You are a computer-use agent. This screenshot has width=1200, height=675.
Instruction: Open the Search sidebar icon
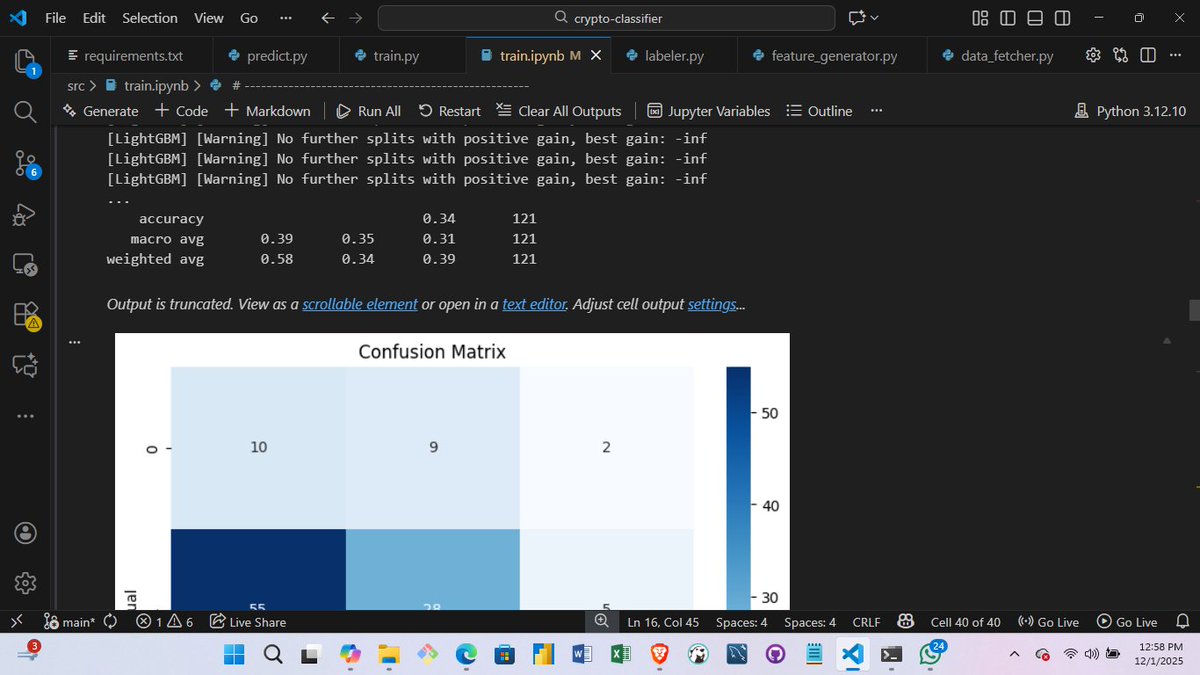pos(23,112)
